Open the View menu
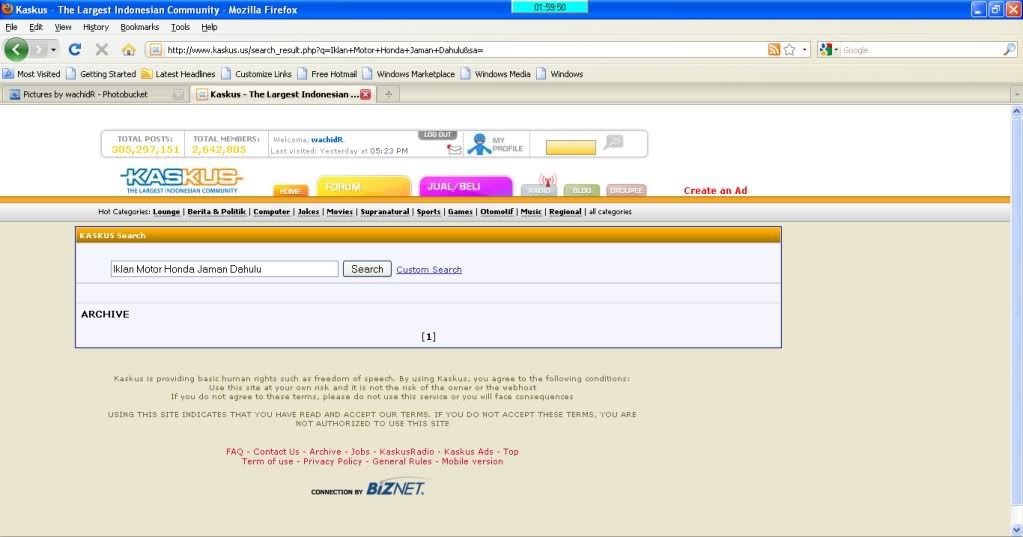The width and height of the screenshot is (1023, 537). [x=63, y=27]
